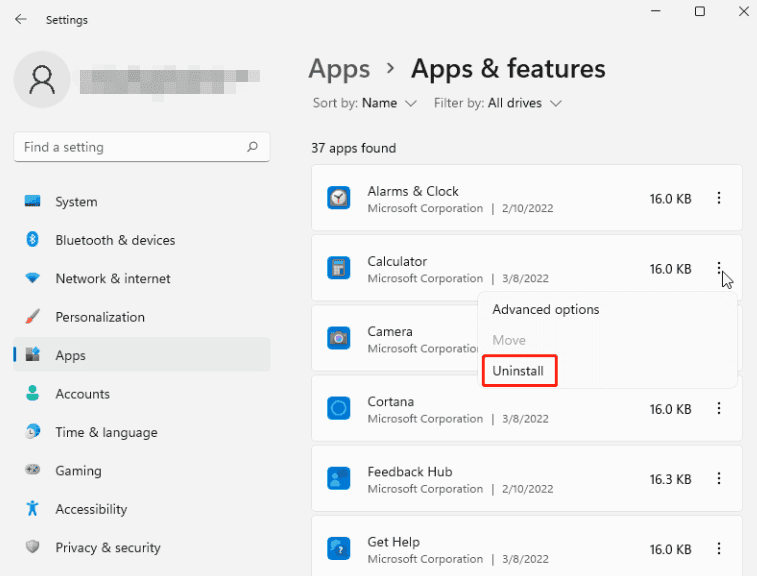The image size is (757, 576).
Task: Click the Camera app icon
Action: pos(338,338)
